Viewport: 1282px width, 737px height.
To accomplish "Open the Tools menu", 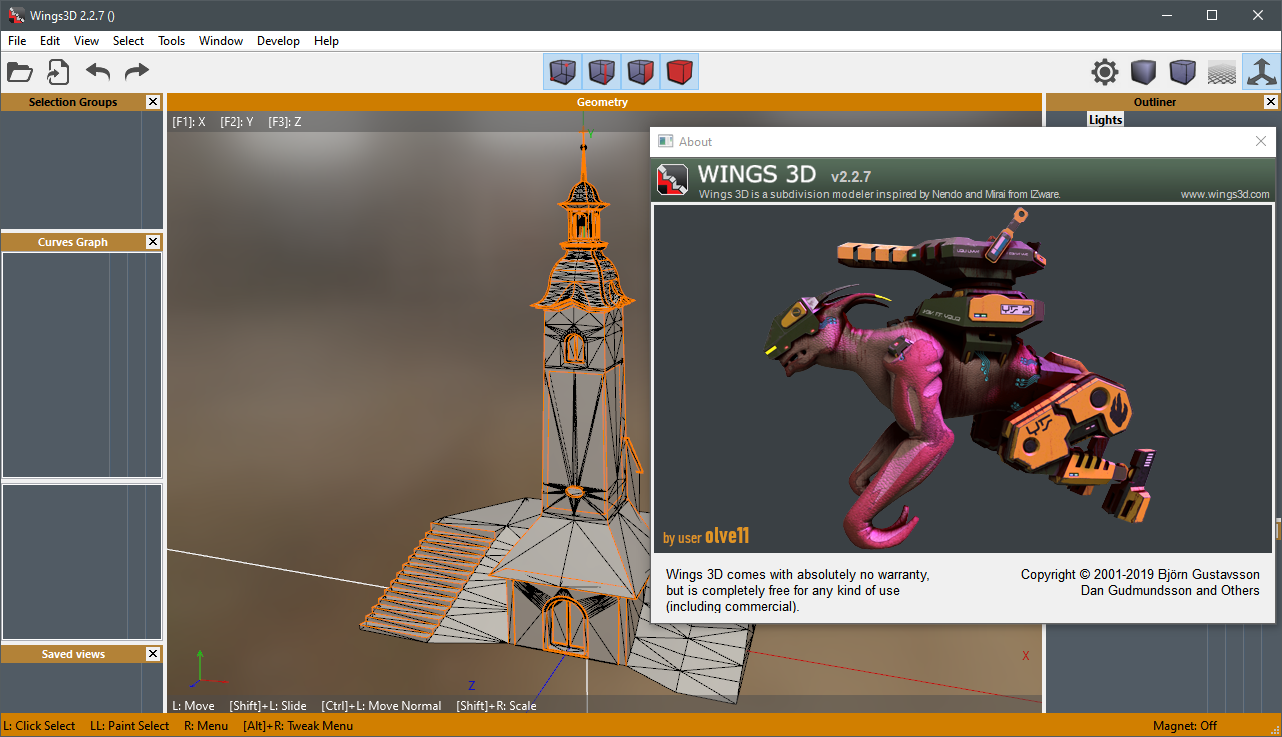I will point(172,41).
